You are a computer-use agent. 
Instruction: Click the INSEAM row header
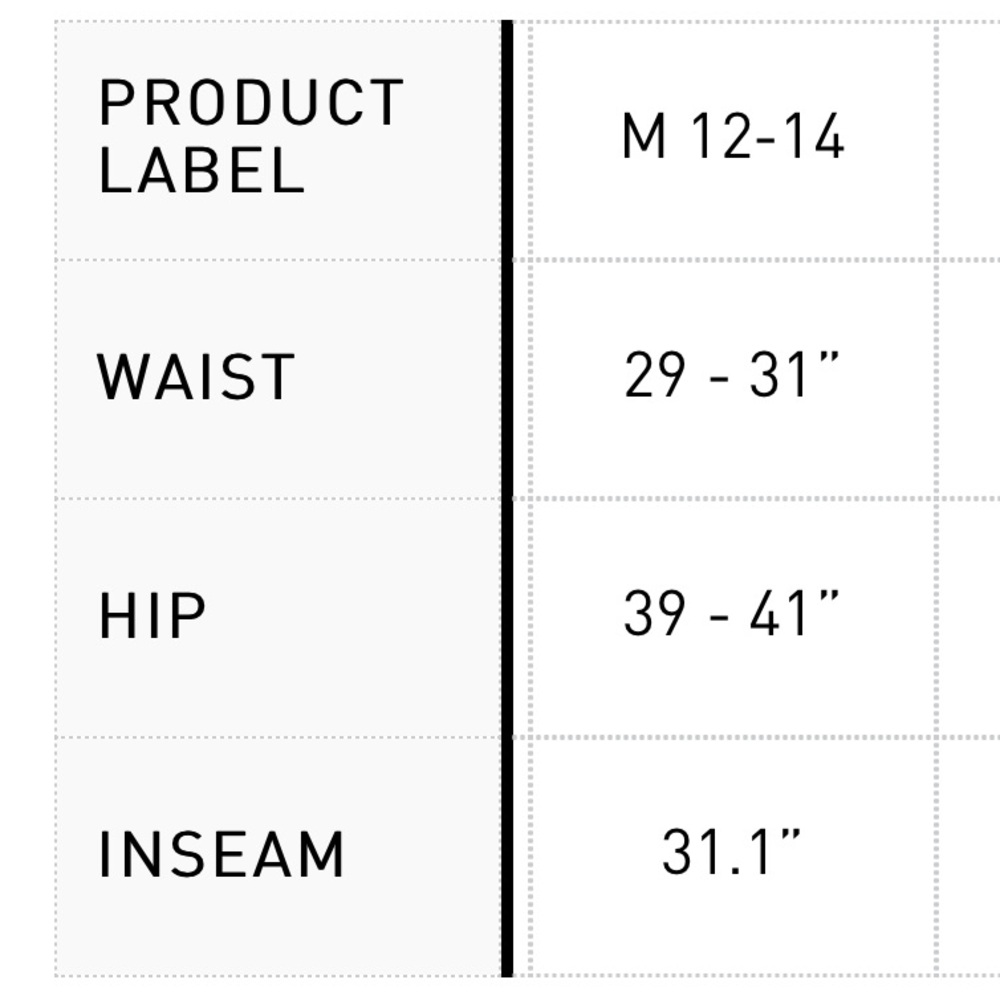(x=278, y=856)
